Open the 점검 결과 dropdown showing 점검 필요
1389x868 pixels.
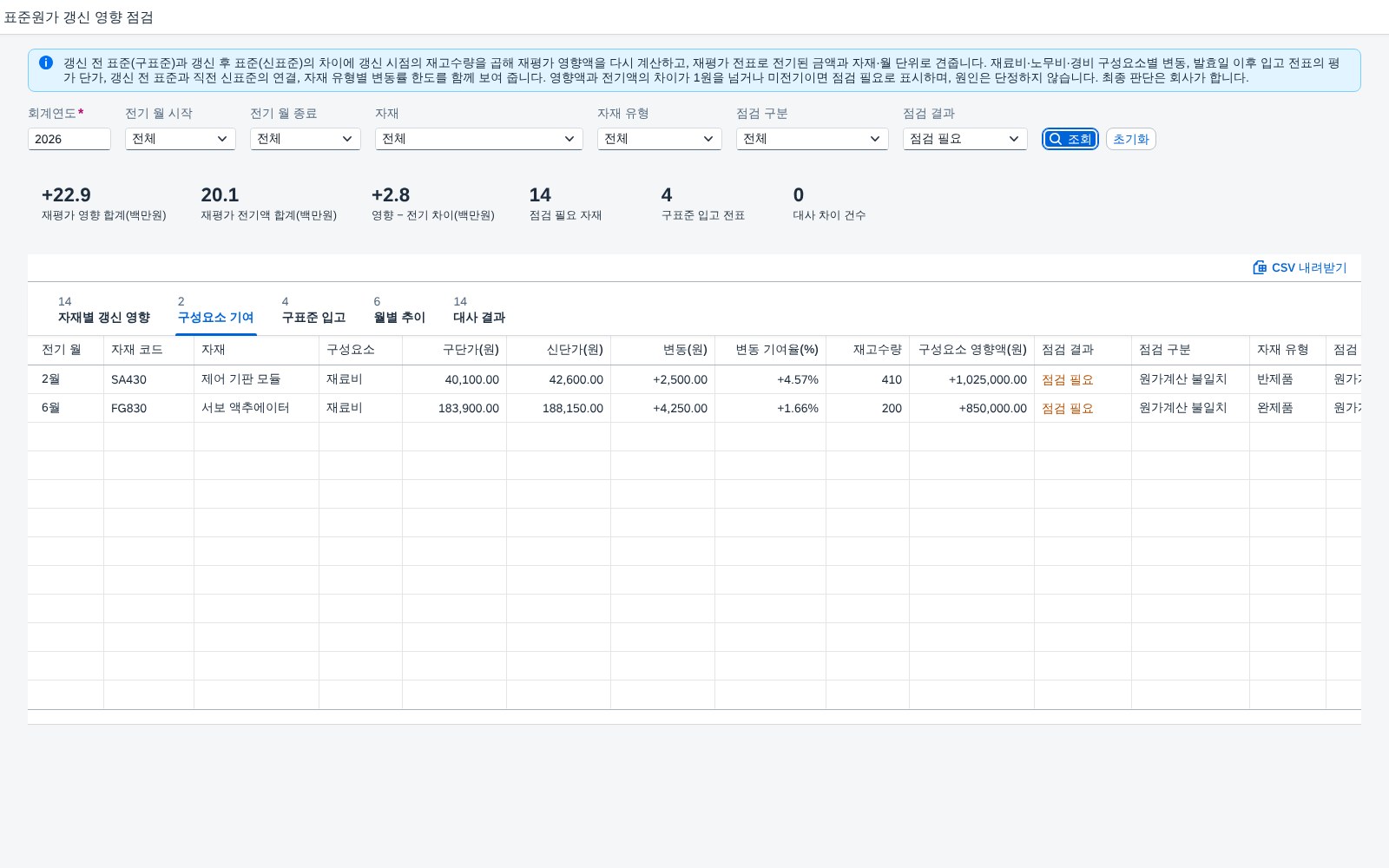point(965,139)
